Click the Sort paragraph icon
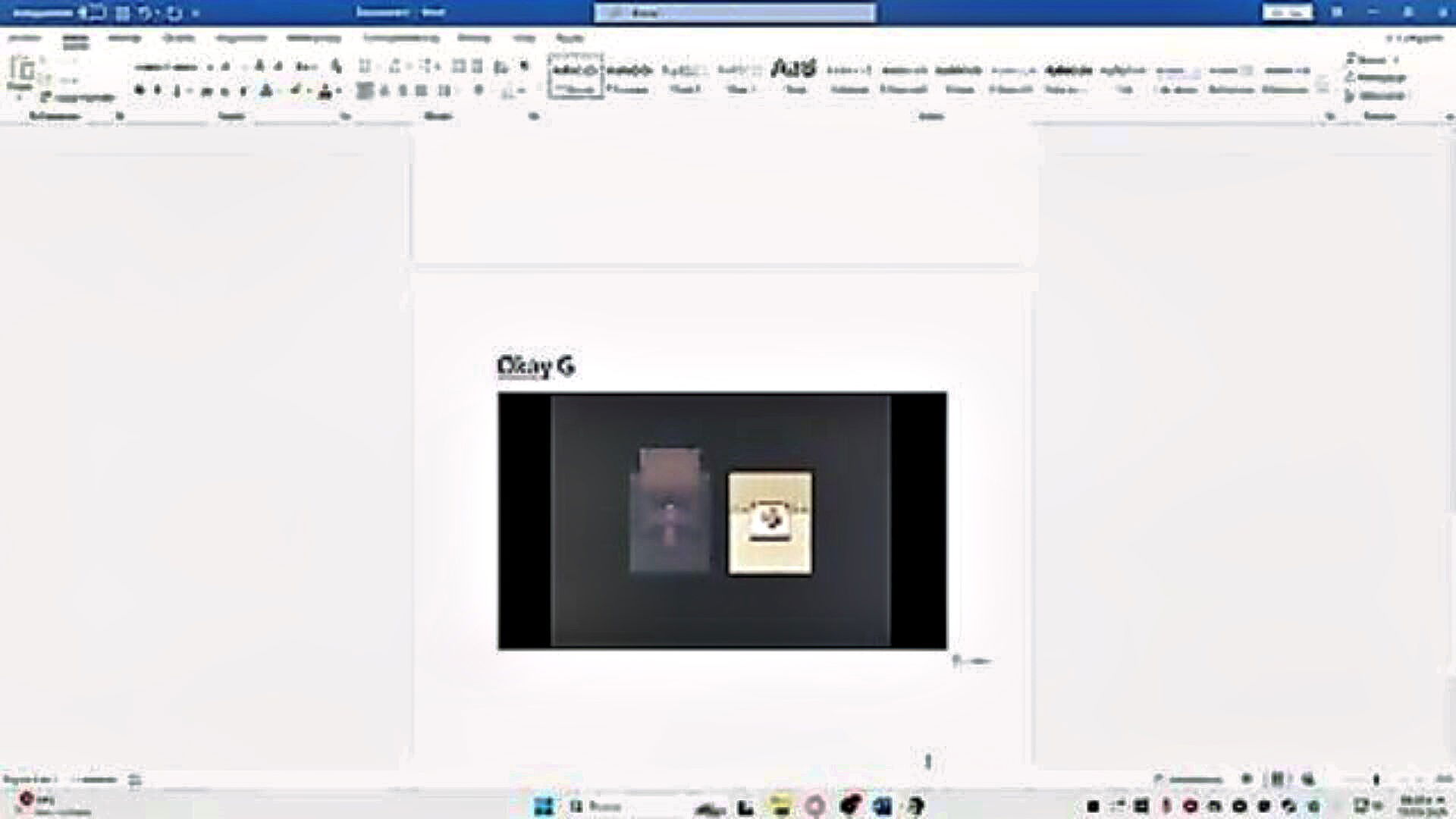 click(500, 67)
